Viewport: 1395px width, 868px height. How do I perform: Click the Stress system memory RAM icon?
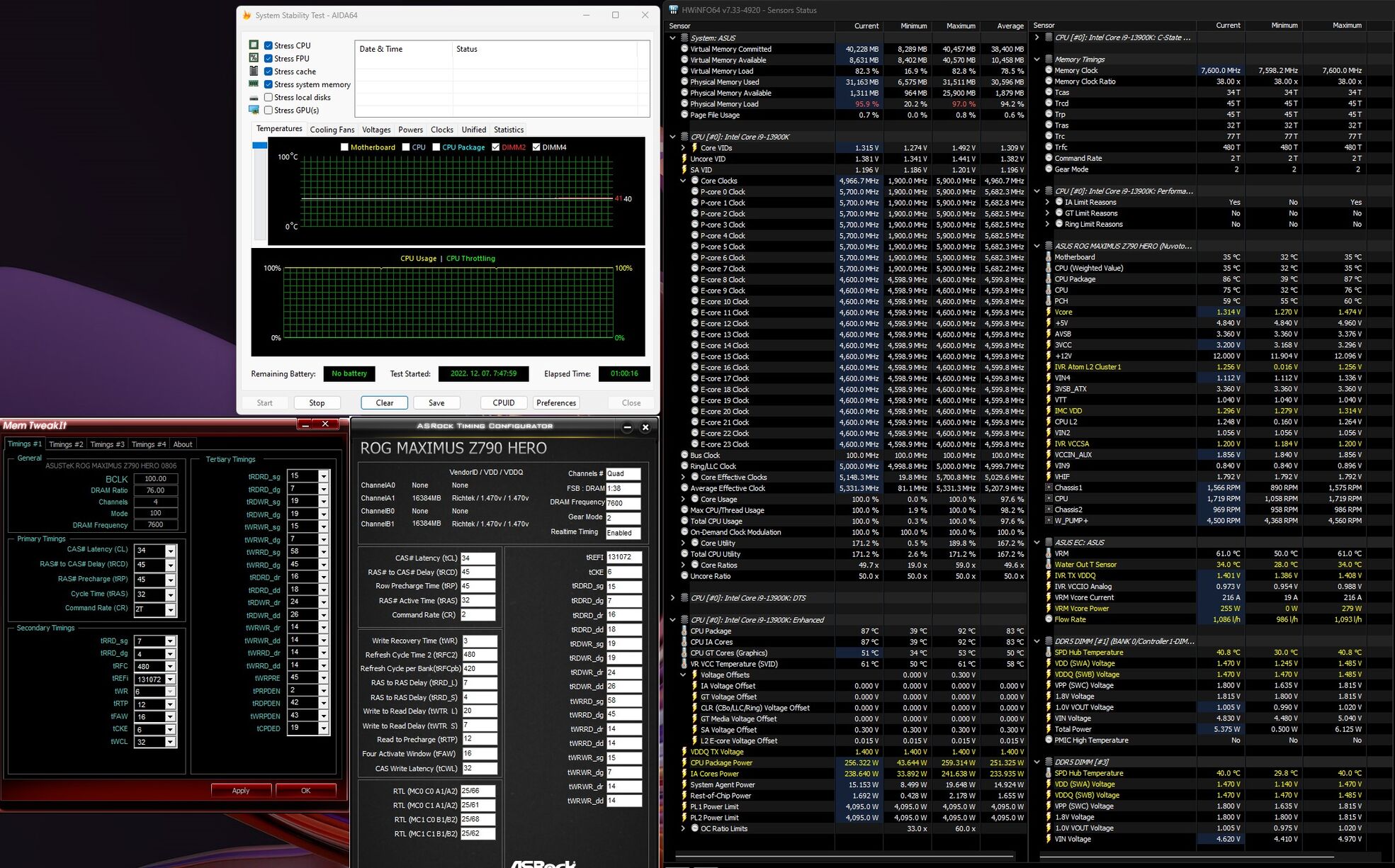pos(254,84)
